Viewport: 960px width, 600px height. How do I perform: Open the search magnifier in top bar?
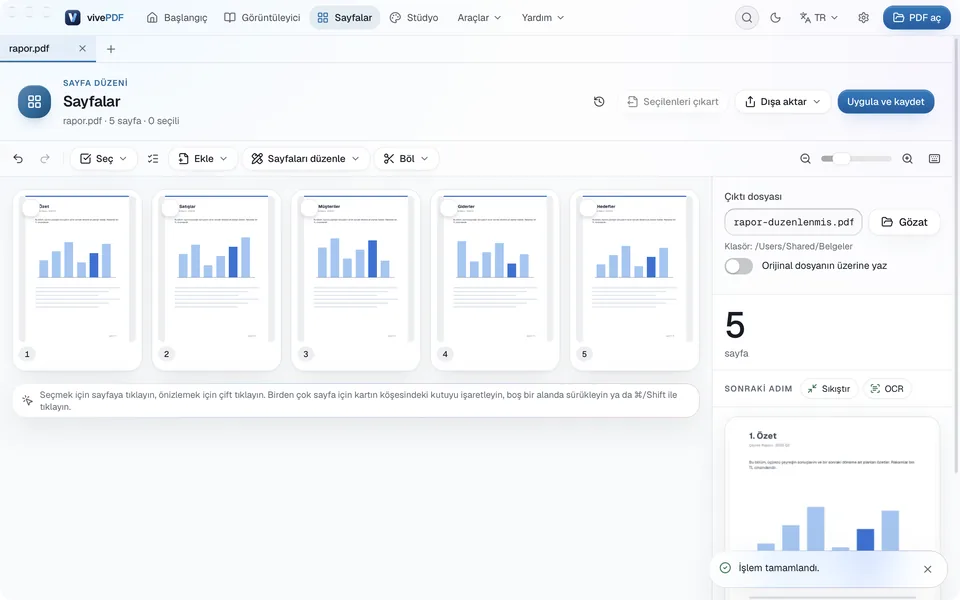click(x=747, y=18)
